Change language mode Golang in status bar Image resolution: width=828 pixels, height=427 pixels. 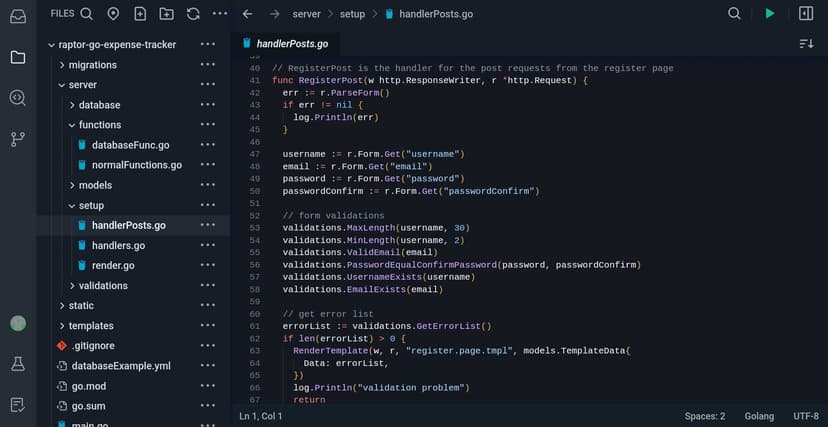click(759, 416)
